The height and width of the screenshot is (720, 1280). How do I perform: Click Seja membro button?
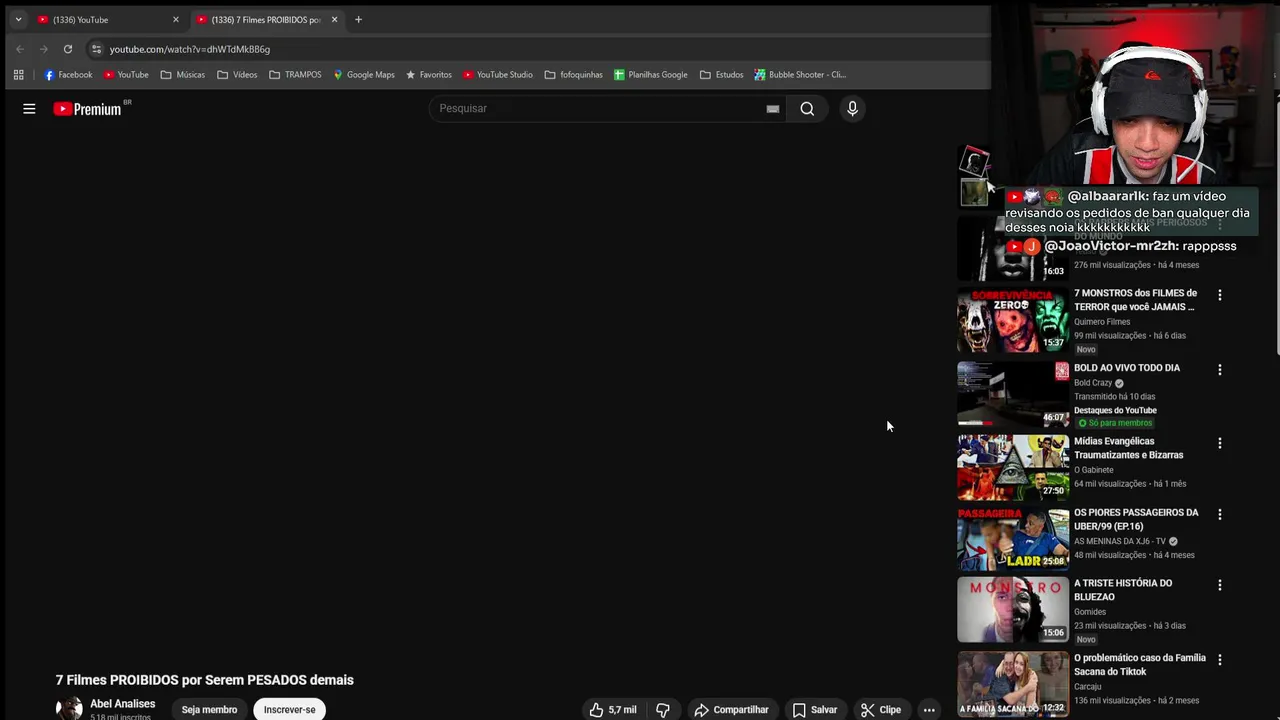pyautogui.click(x=209, y=710)
